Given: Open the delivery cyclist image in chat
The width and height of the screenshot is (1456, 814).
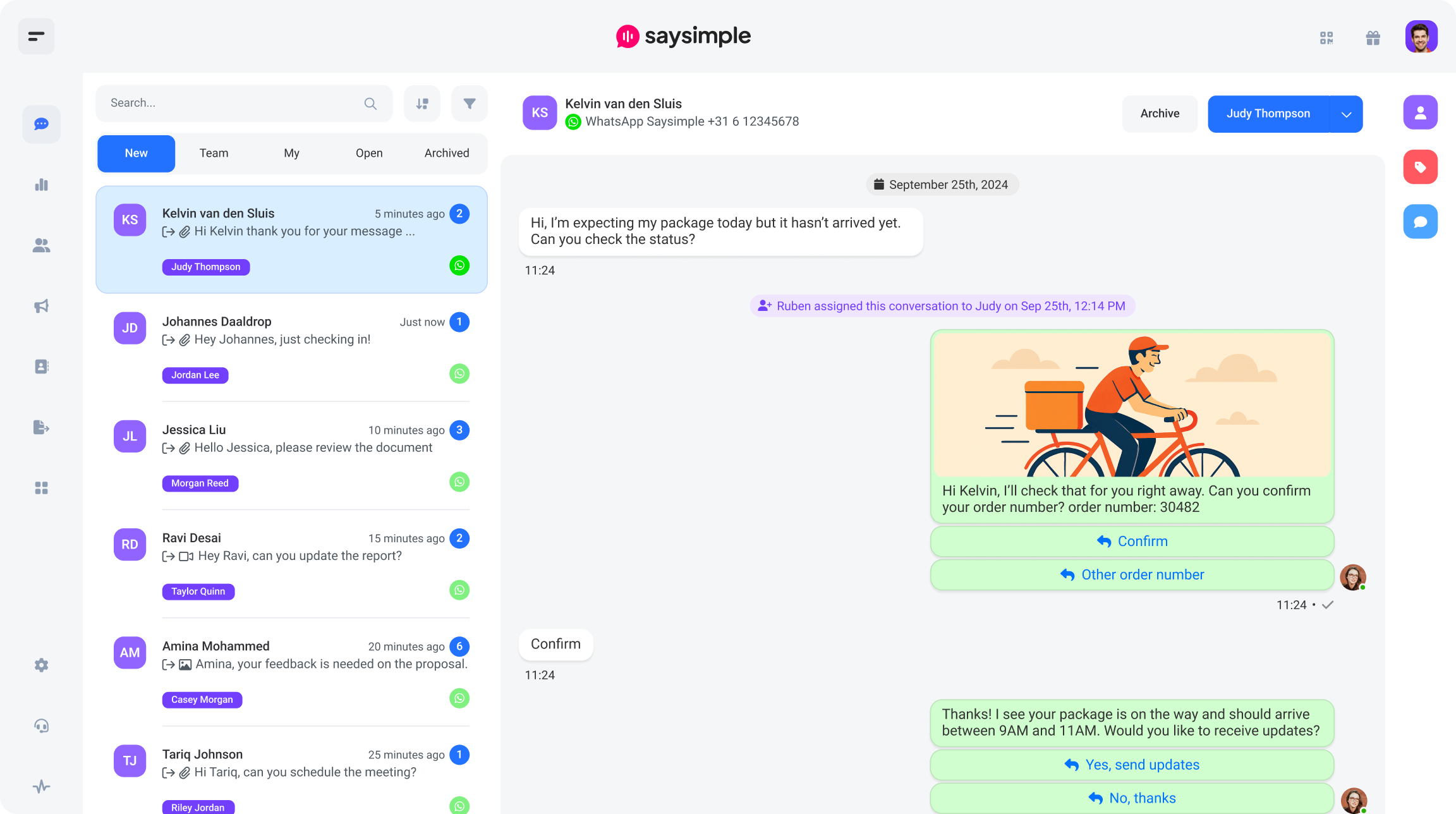Looking at the screenshot, I should (x=1132, y=404).
